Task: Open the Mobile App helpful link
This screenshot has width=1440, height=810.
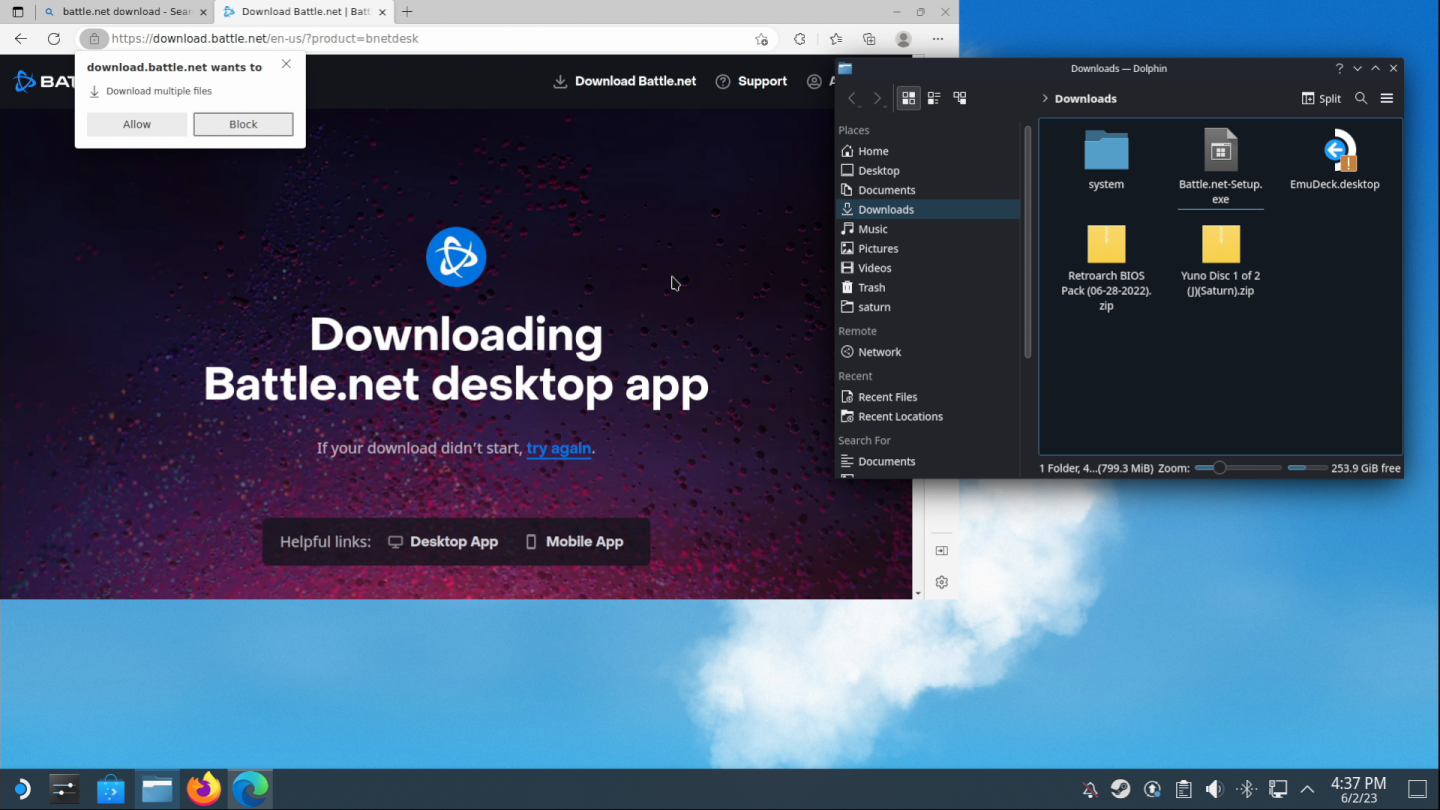Action: click(574, 541)
